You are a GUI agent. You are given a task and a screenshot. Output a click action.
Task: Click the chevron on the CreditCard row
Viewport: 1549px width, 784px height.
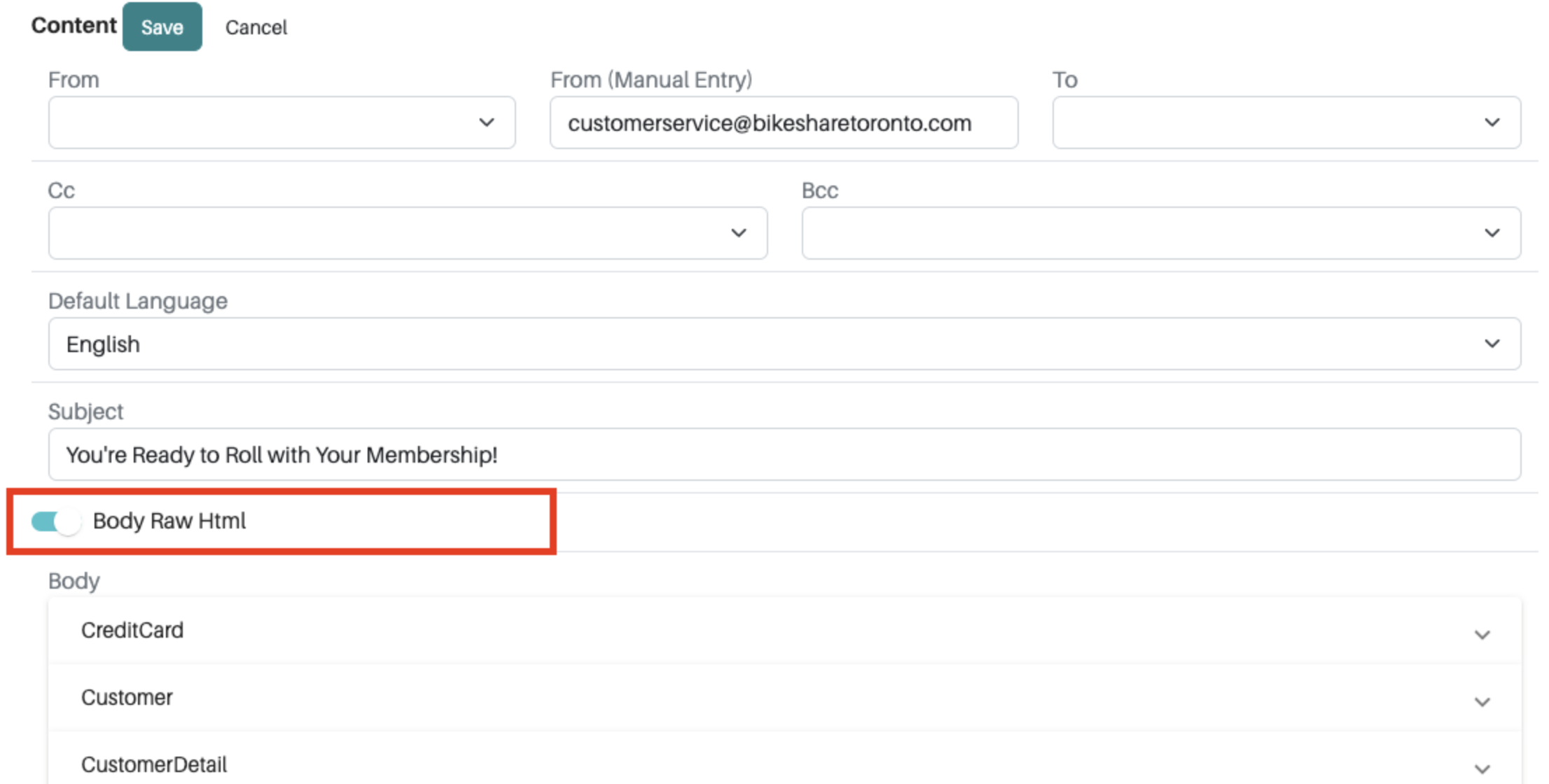pos(1482,634)
